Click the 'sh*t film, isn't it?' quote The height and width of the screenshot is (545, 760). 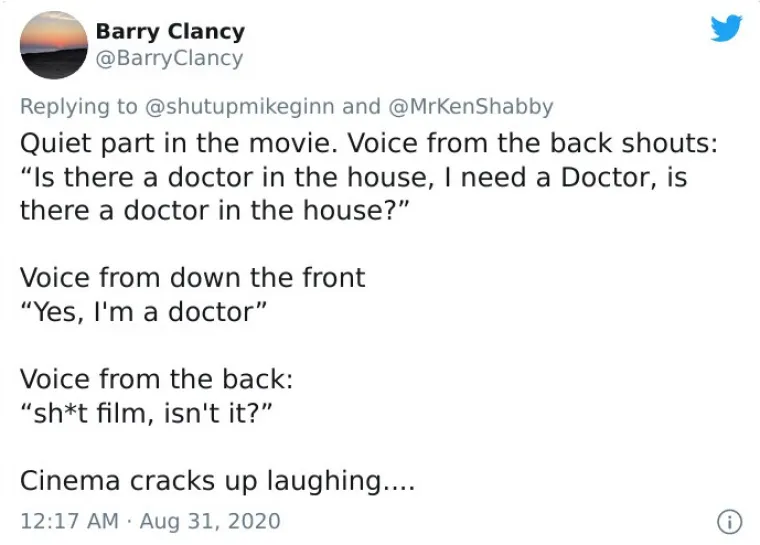(146, 414)
